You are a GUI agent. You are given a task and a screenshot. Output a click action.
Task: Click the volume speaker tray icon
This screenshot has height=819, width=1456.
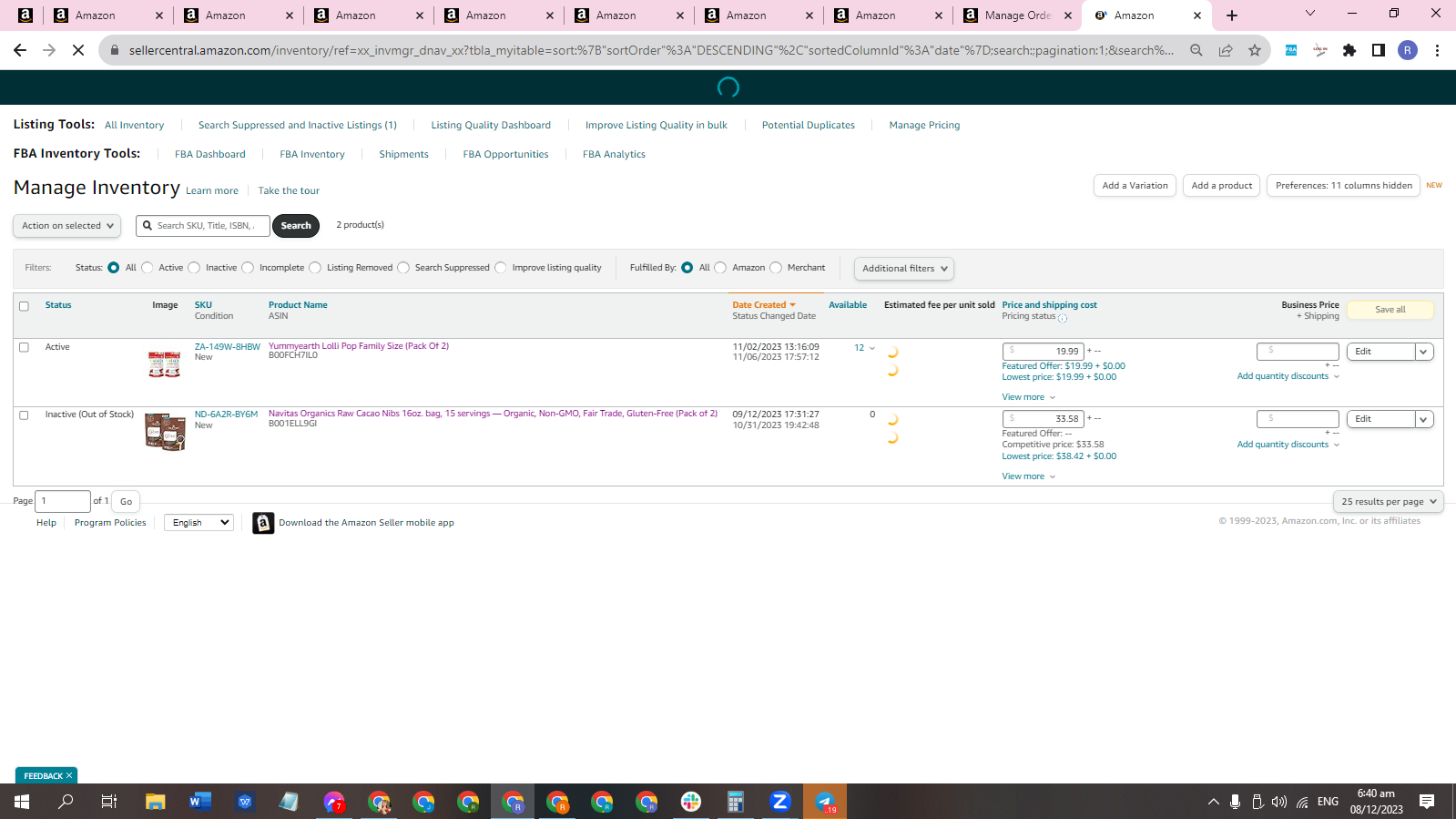(1279, 802)
